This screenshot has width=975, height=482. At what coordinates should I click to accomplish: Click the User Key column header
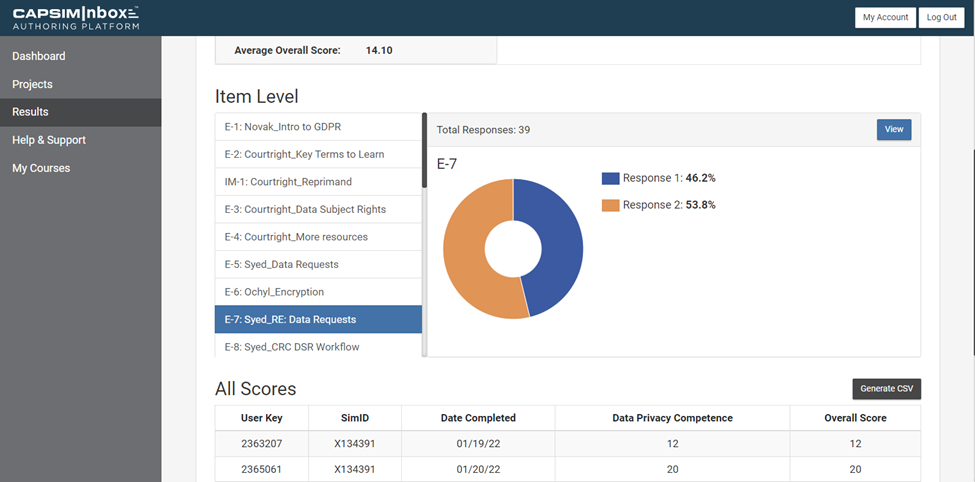(262, 418)
